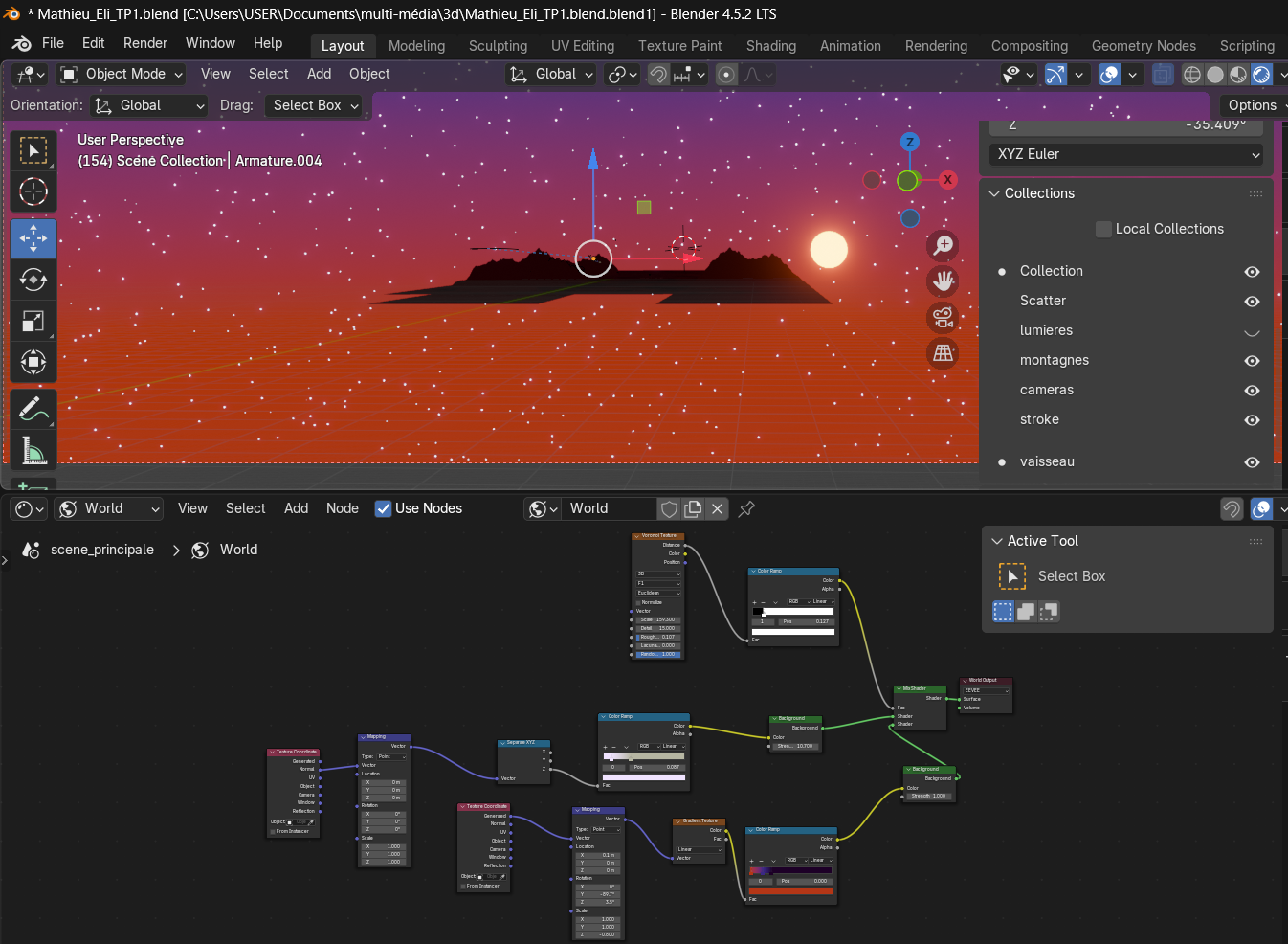Activate the Annotate pencil tool
1288x944 pixels.
coord(33,409)
